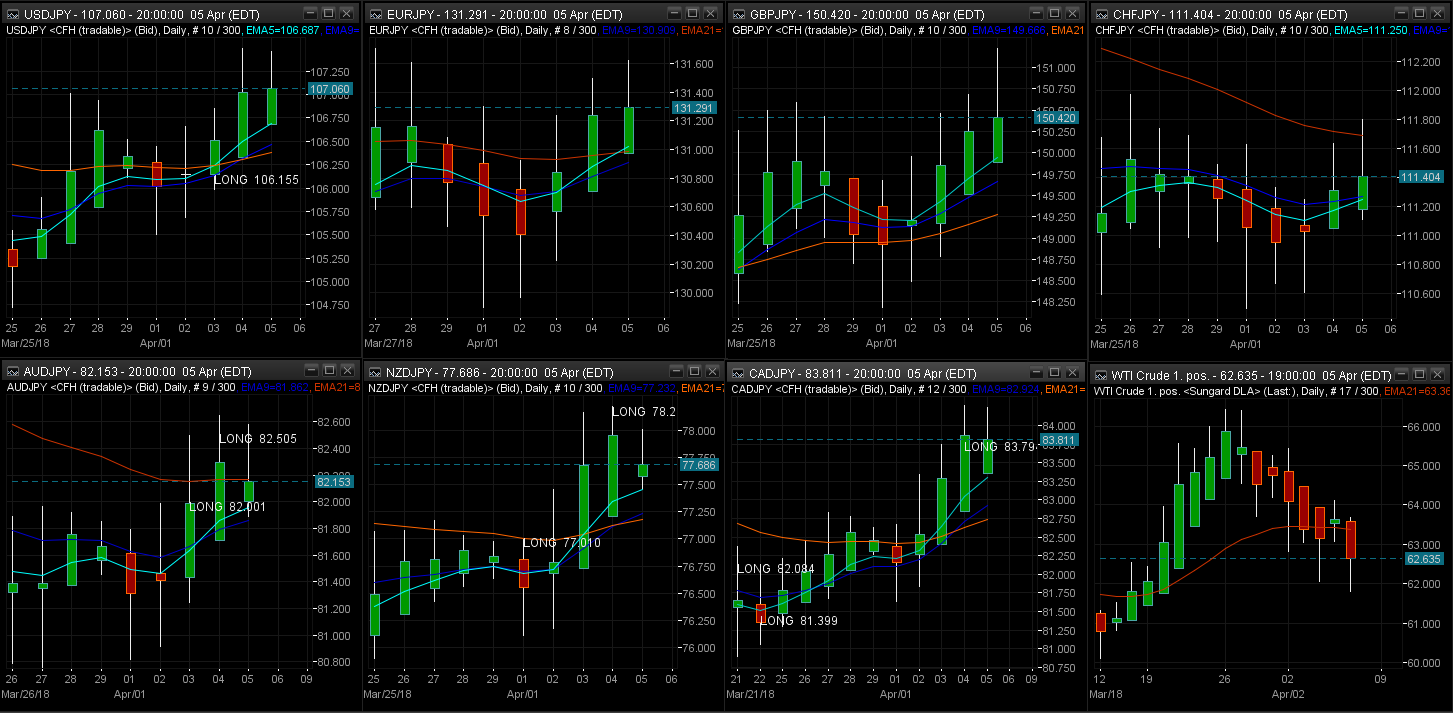The image size is (1453, 713).
Task: Click the 131.291 current price tag on EURJPY
Action: pos(693,107)
